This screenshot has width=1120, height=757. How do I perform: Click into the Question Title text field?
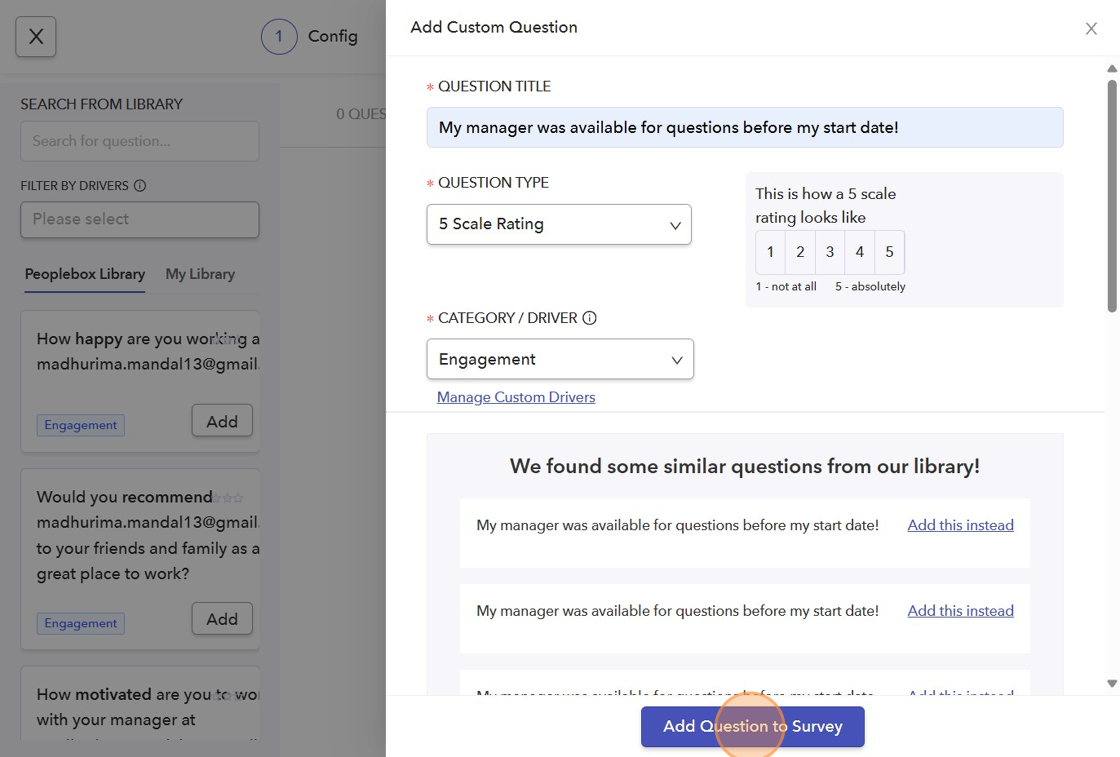[x=744, y=128]
